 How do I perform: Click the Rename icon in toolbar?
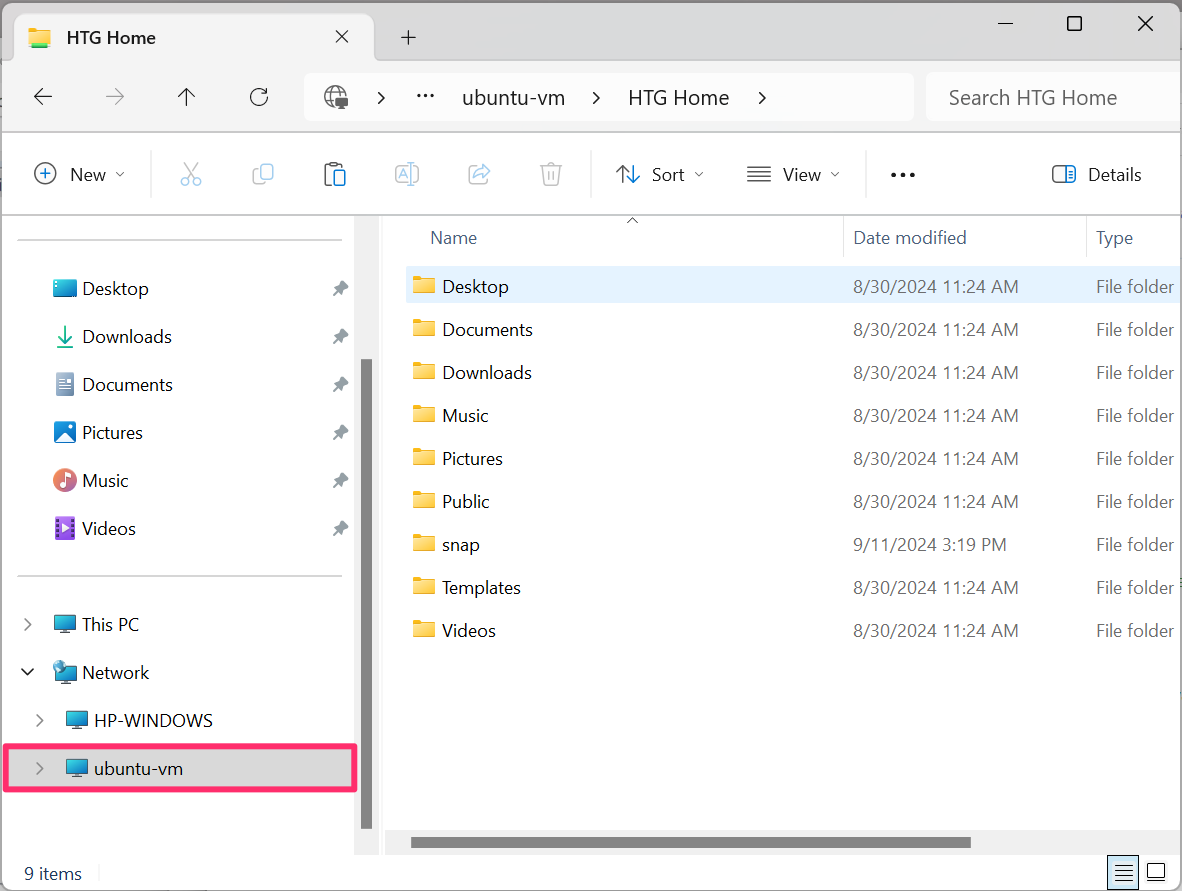pos(407,174)
